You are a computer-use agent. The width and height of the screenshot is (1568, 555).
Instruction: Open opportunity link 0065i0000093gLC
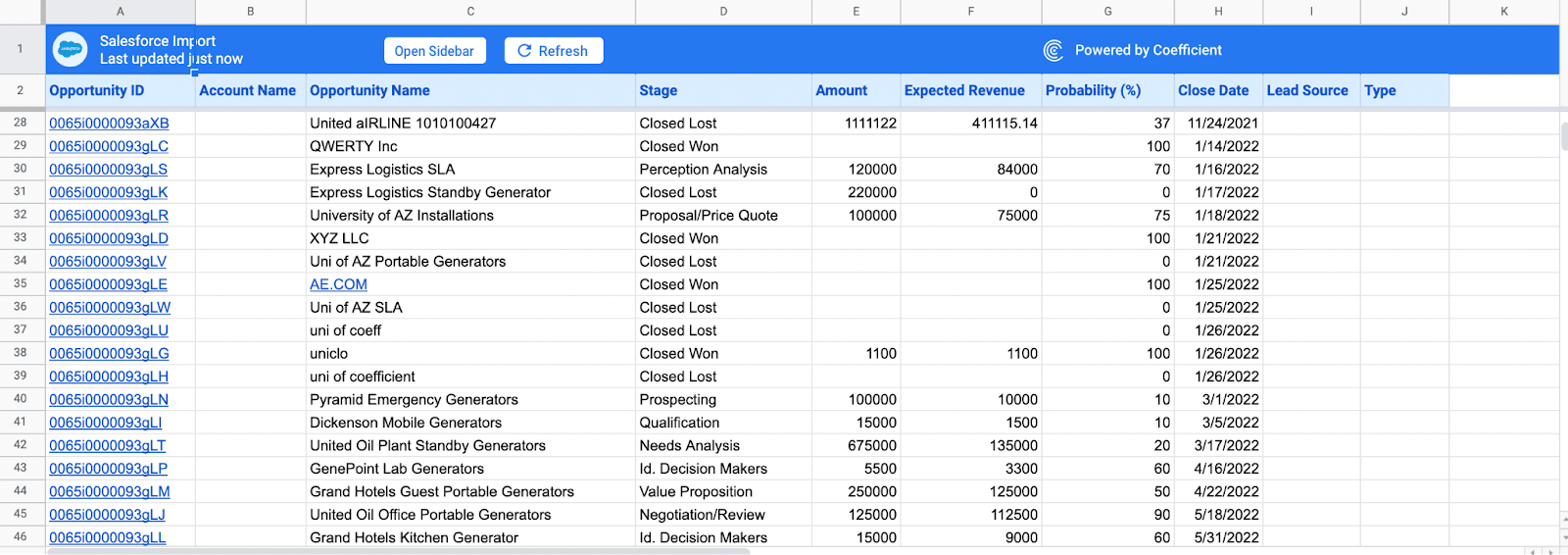pos(109,146)
